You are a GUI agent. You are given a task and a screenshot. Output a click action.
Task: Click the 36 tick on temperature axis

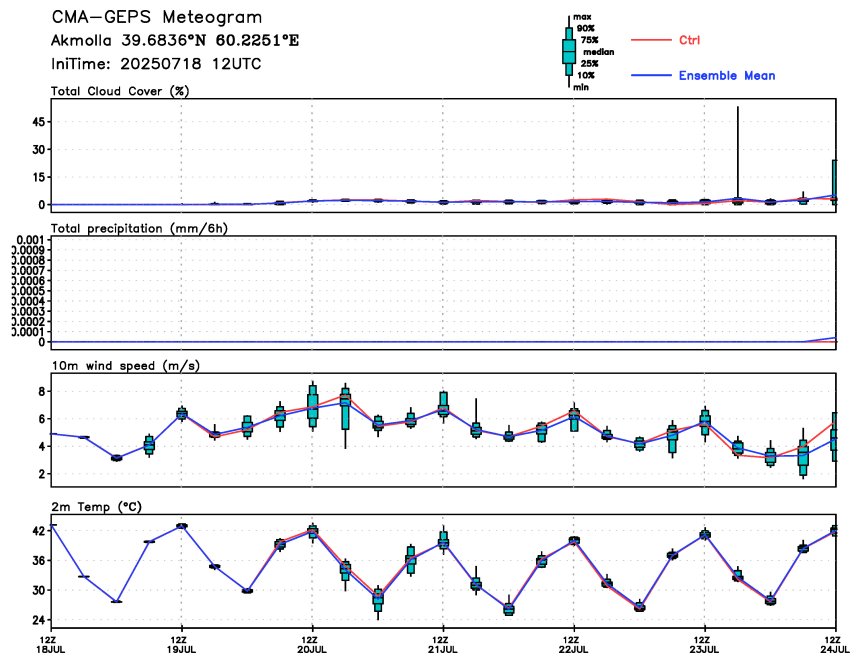click(38, 561)
